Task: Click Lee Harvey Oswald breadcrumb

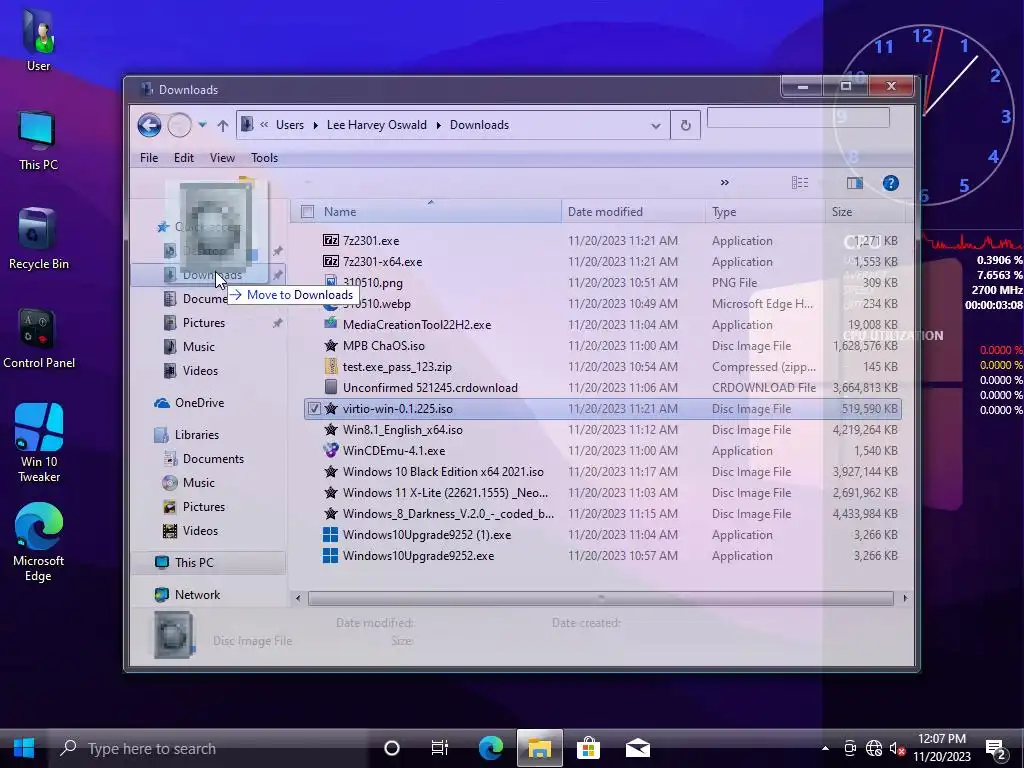Action: click(x=376, y=125)
